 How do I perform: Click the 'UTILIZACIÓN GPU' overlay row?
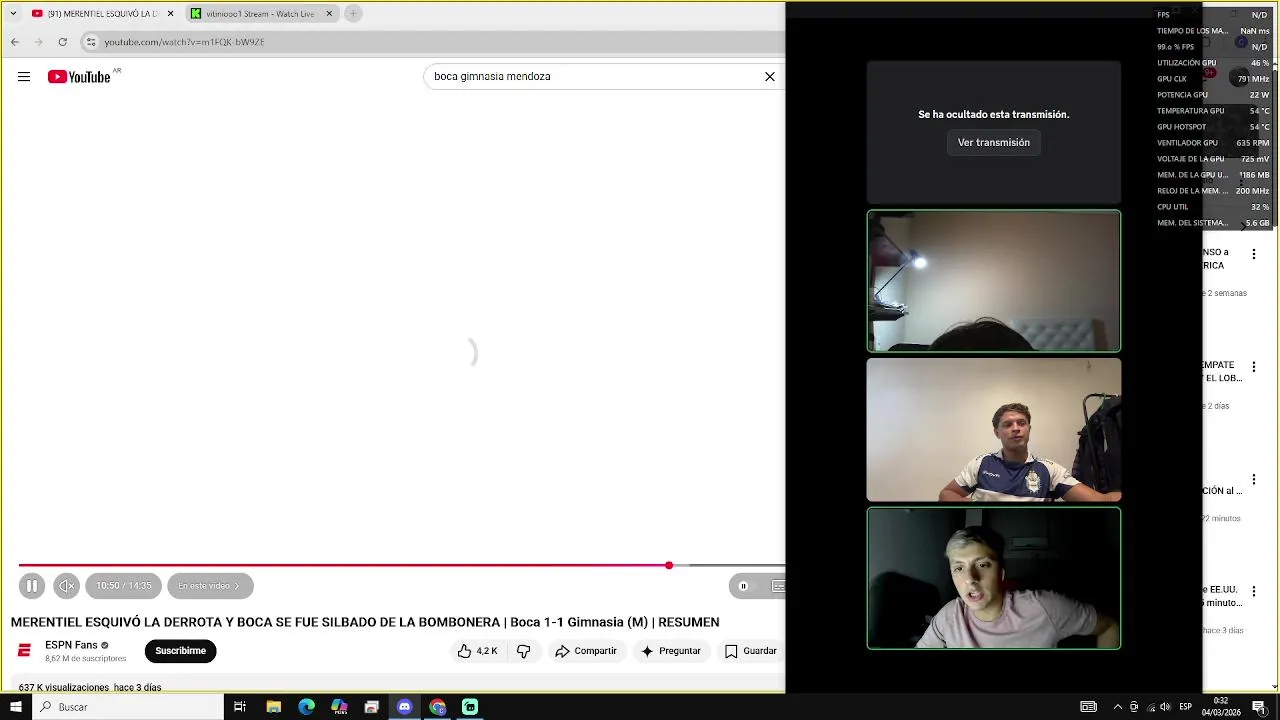pyautogui.click(x=1213, y=63)
